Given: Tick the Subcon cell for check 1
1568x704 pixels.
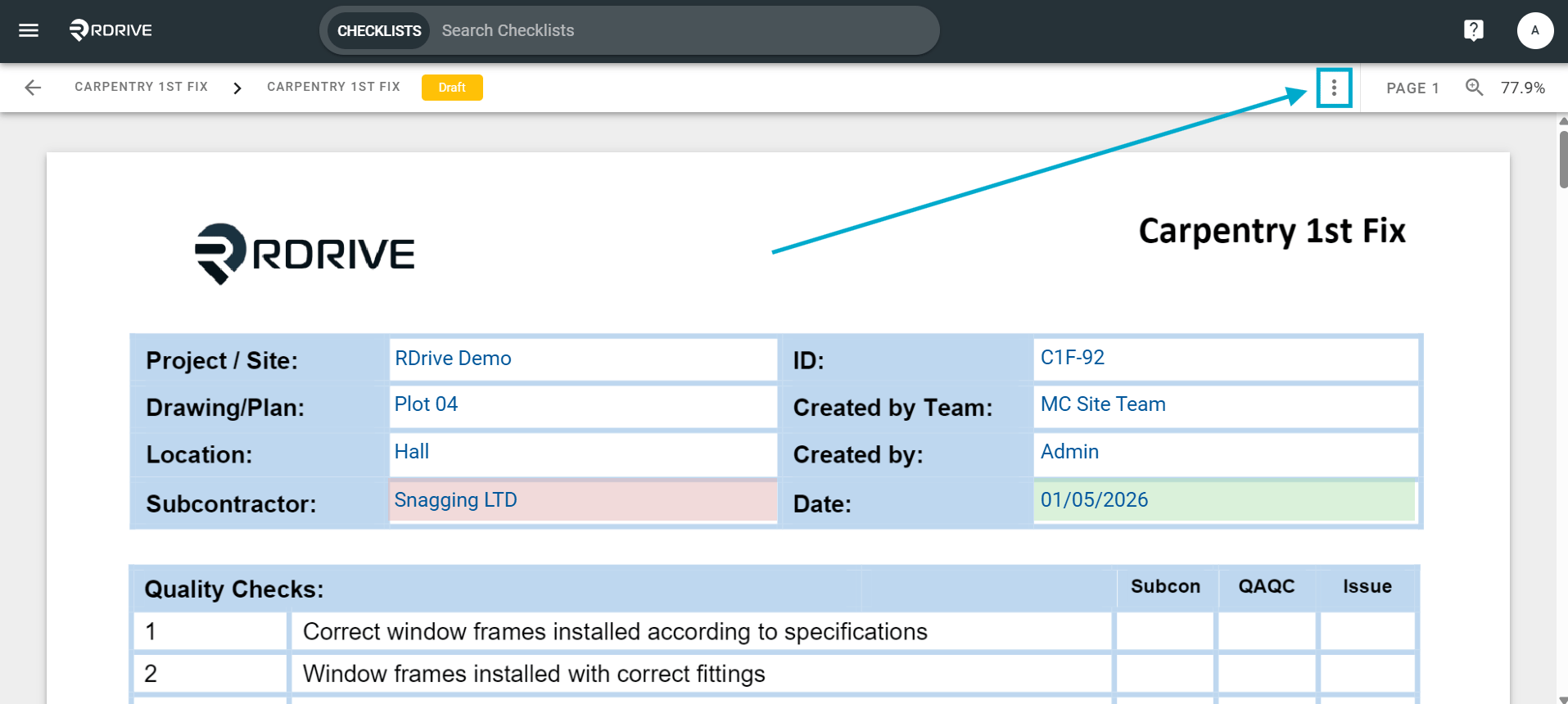Looking at the screenshot, I should tap(1165, 631).
